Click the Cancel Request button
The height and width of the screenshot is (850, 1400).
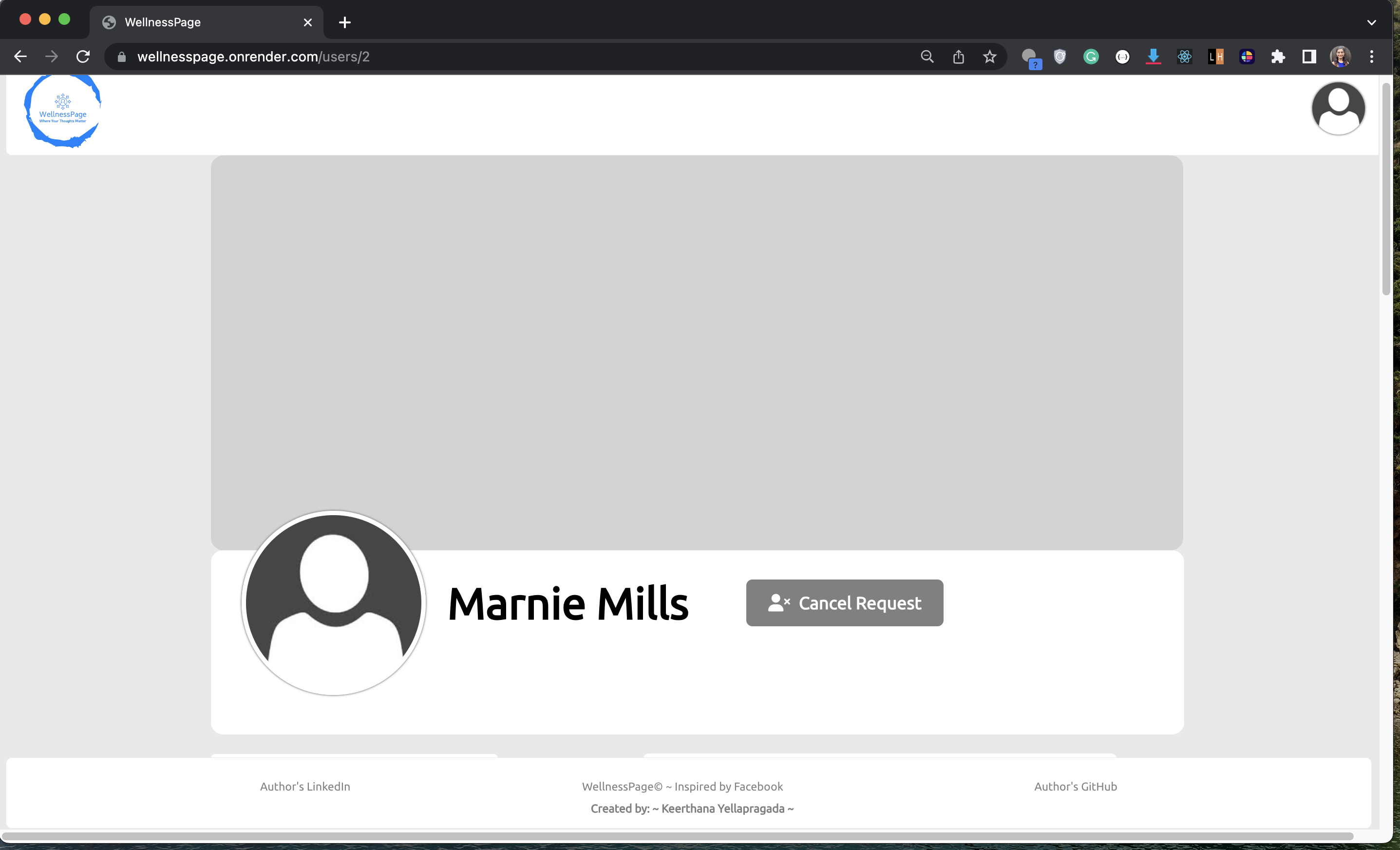(x=844, y=603)
